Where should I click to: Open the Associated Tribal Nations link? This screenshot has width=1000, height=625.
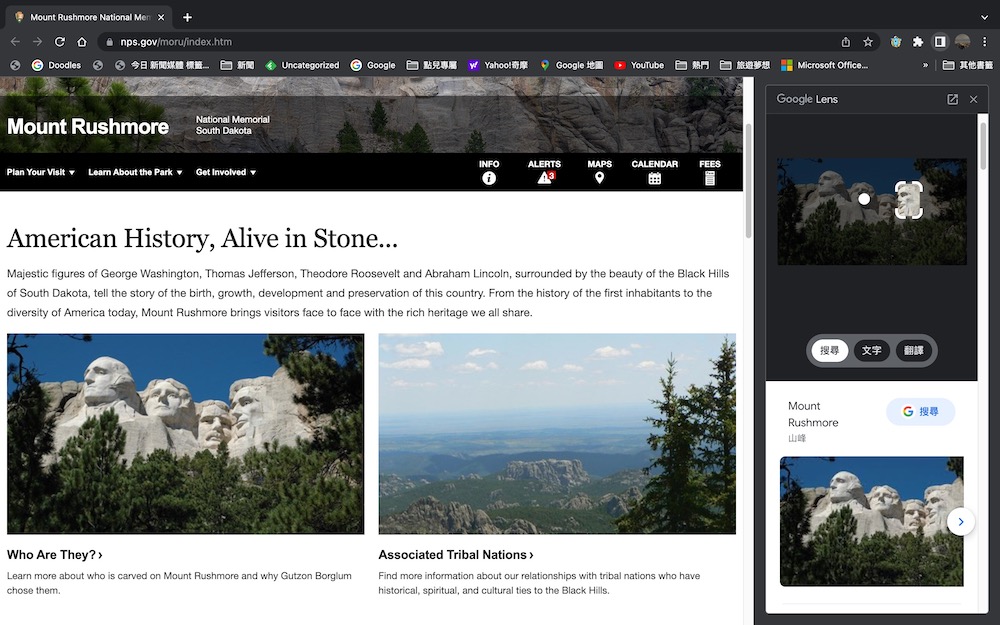tap(456, 555)
